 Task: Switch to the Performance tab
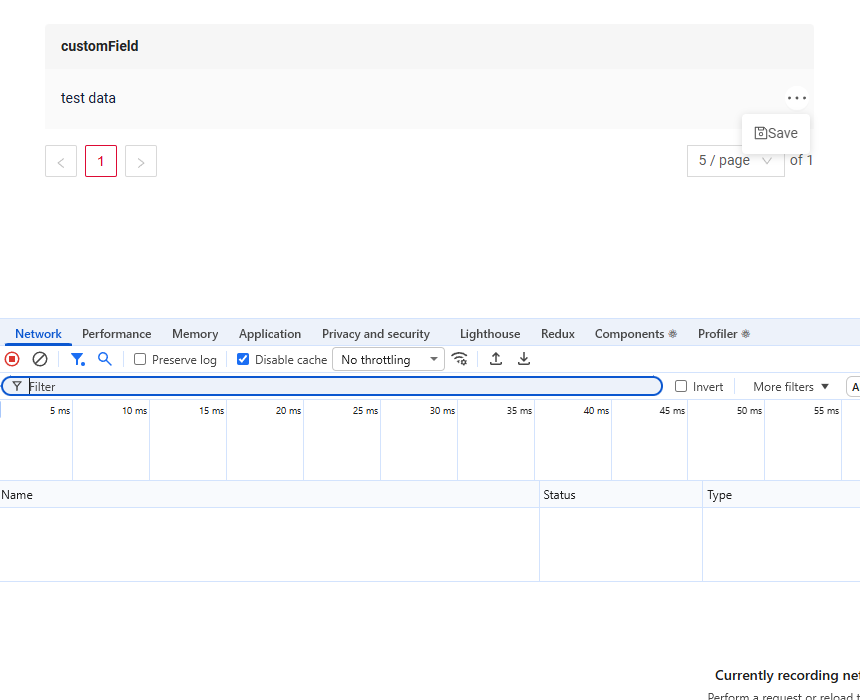116,334
